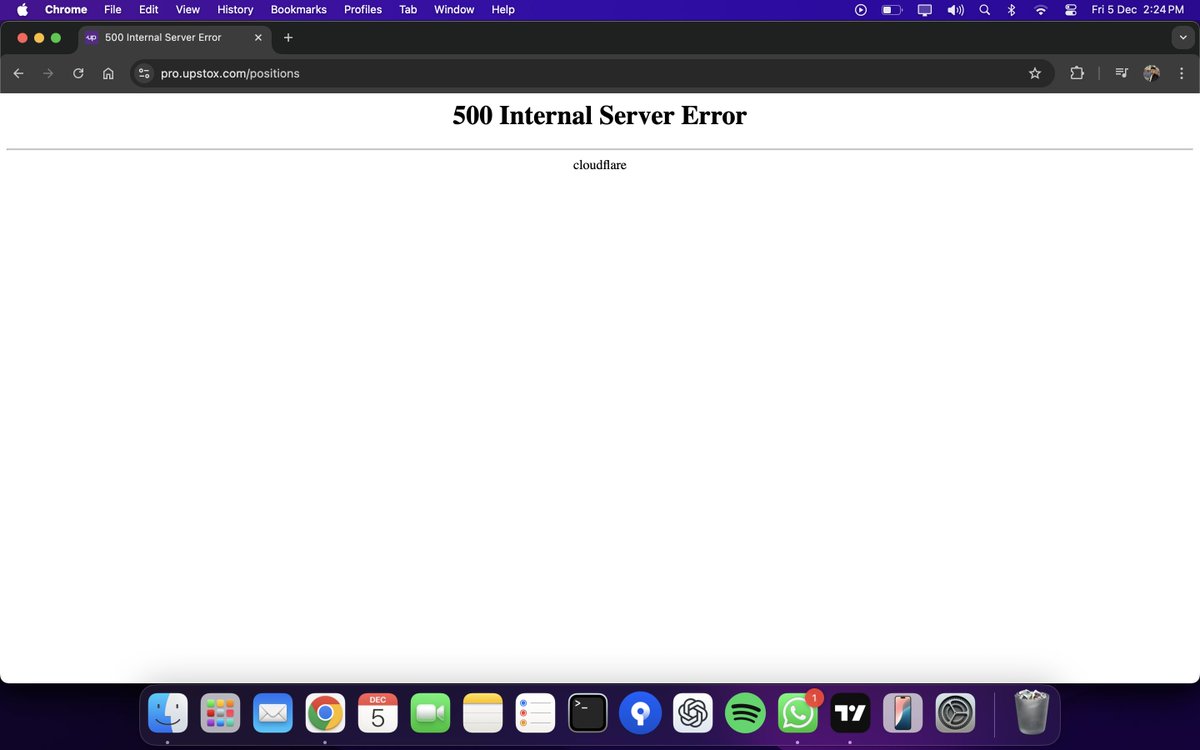Open the home page icon
Image resolution: width=1200 pixels, height=750 pixels.
(107, 72)
